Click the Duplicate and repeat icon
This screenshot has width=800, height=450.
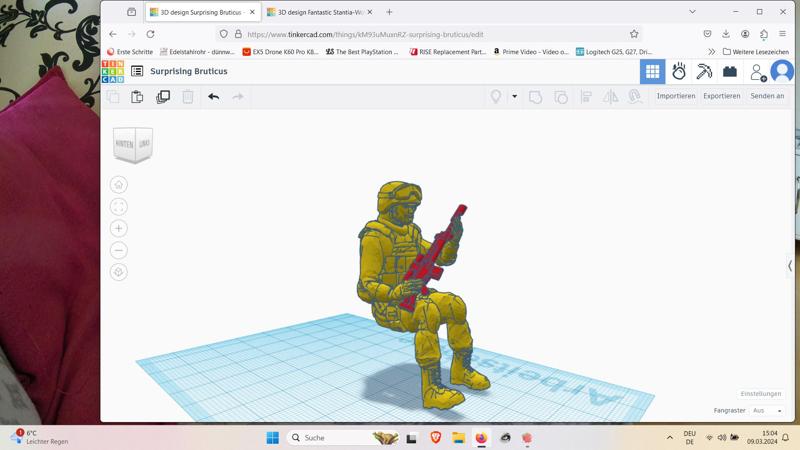coord(163,97)
